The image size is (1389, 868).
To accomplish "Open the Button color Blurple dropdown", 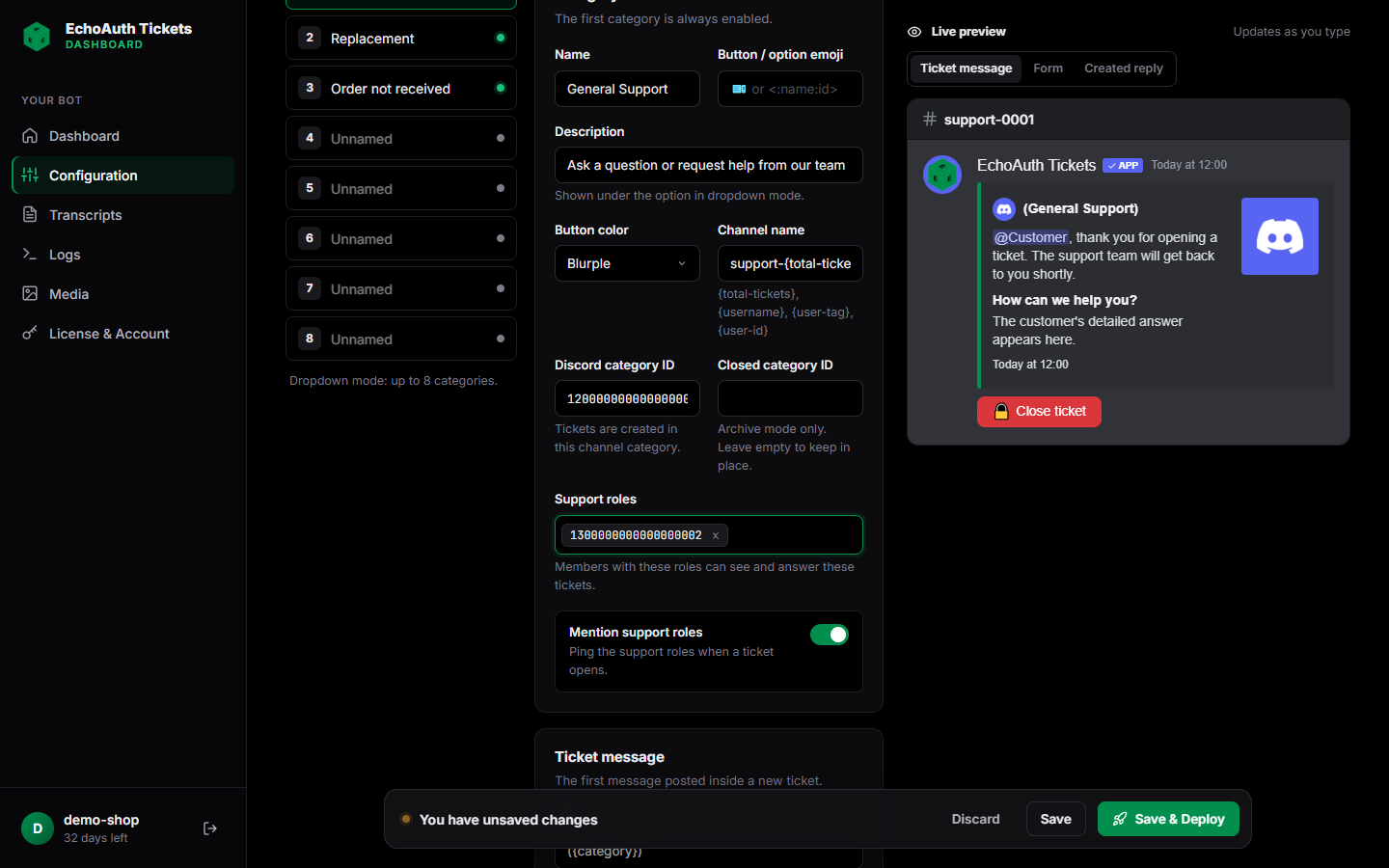I will (627, 263).
